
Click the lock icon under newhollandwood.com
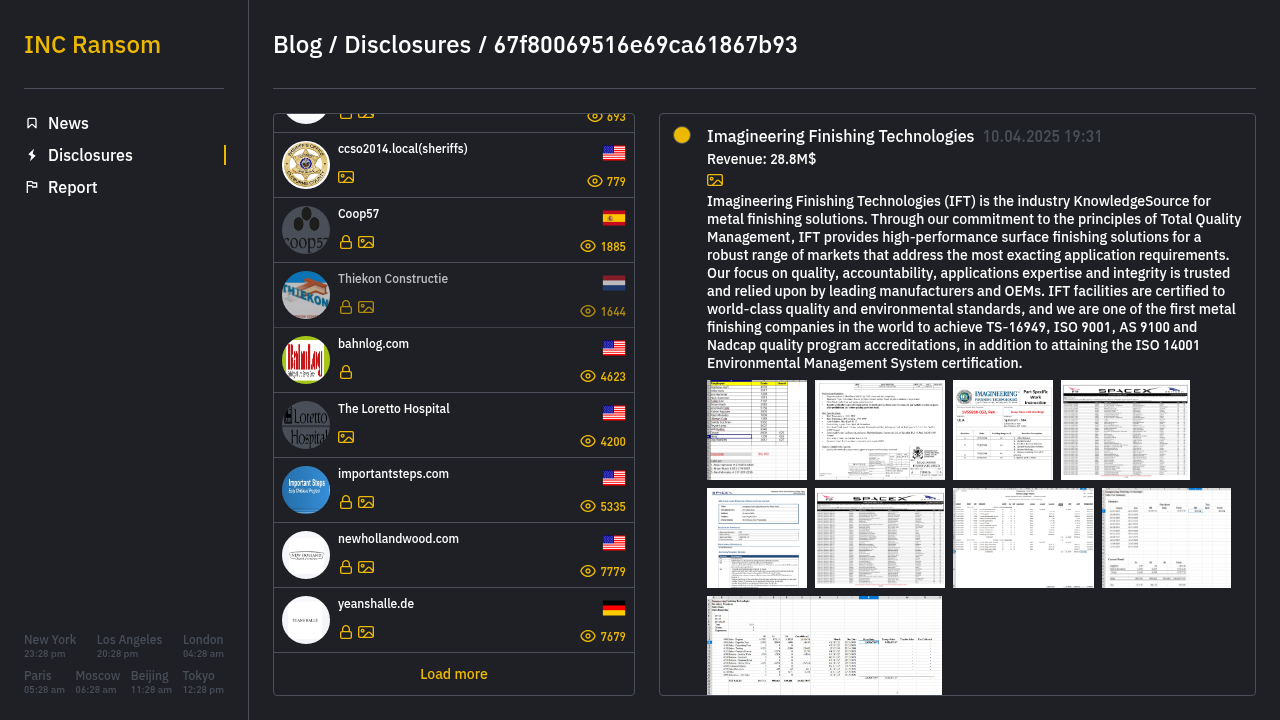pyautogui.click(x=346, y=567)
